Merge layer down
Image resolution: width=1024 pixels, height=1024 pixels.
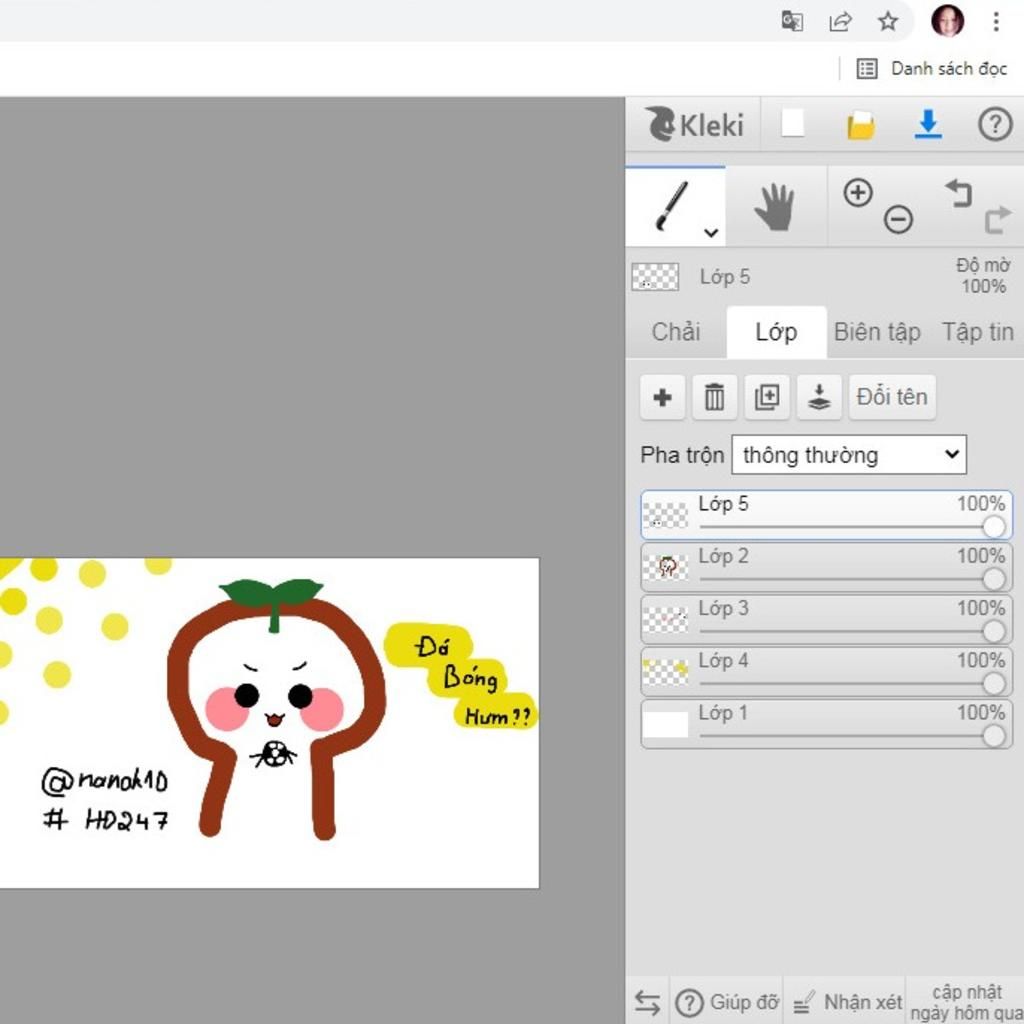tap(819, 397)
